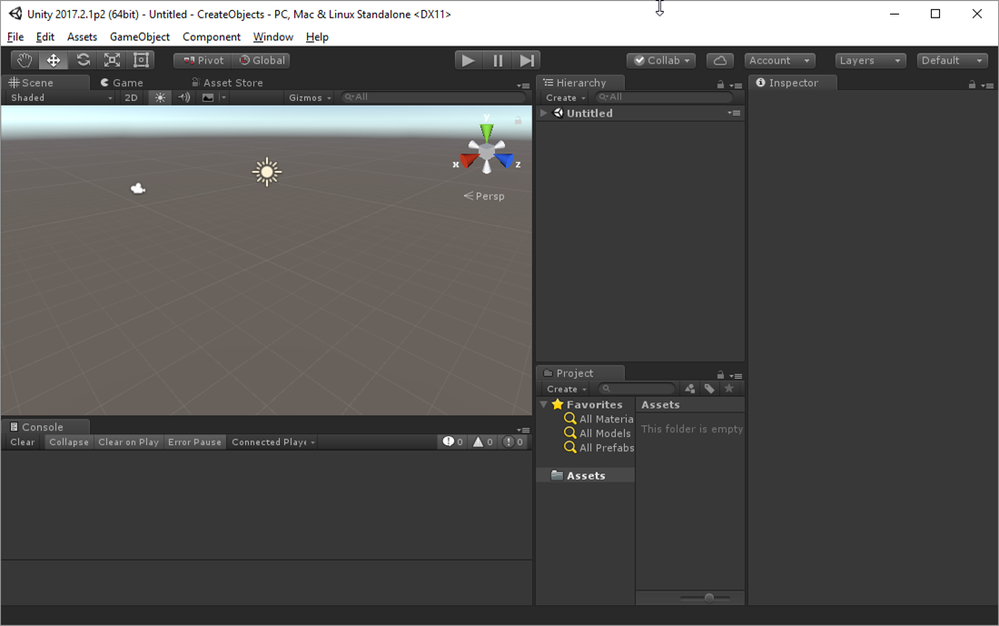Open the Collab dropdown
Image resolution: width=999 pixels, height=626 pixels.
pyautogui.click(x=661, y=60)
